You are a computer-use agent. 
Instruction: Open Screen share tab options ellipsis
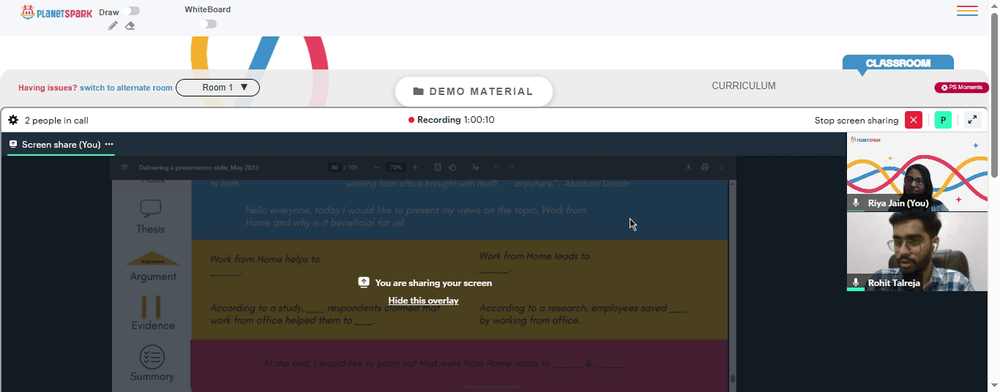coord(109,145)
